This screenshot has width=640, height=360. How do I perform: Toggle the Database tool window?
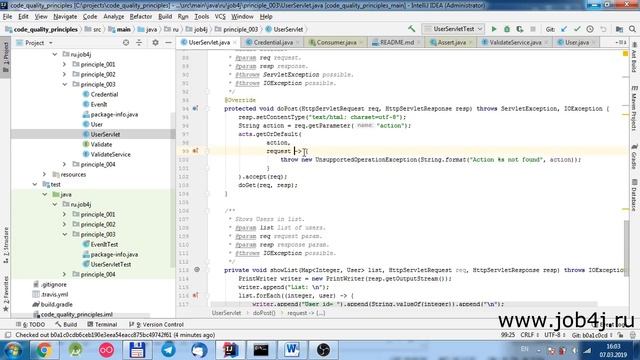click(x=634, y=195)
